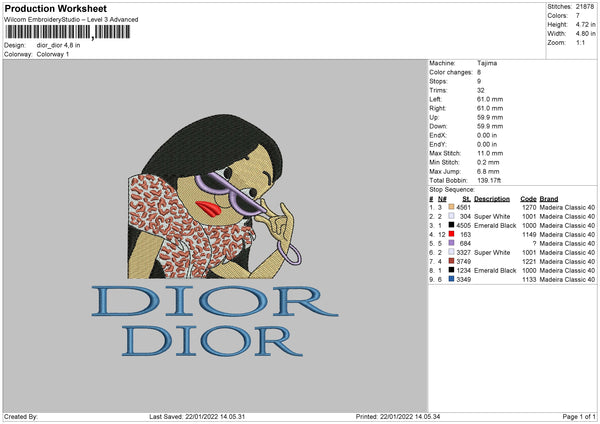600x424 pixels.
Task: Click the 'Description' column header
Action: 492,199
